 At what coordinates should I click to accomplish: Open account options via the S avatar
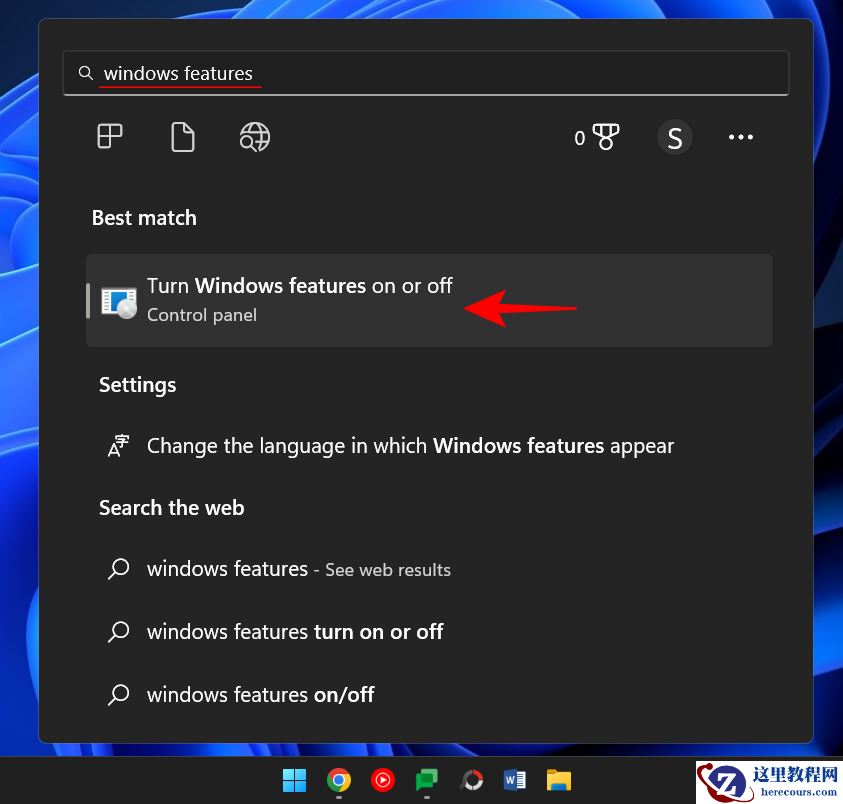675,137
